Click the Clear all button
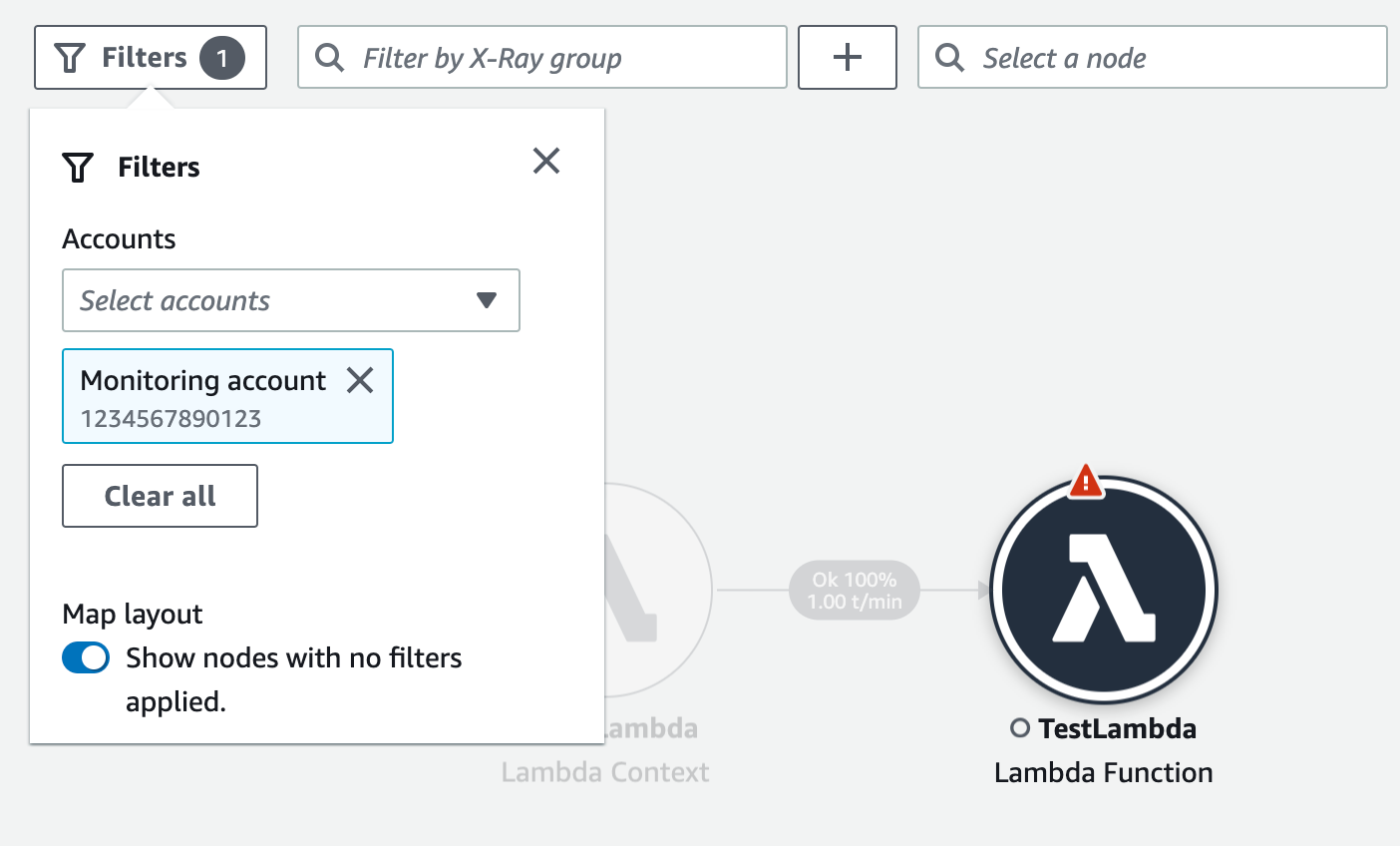 coord(160,496)
